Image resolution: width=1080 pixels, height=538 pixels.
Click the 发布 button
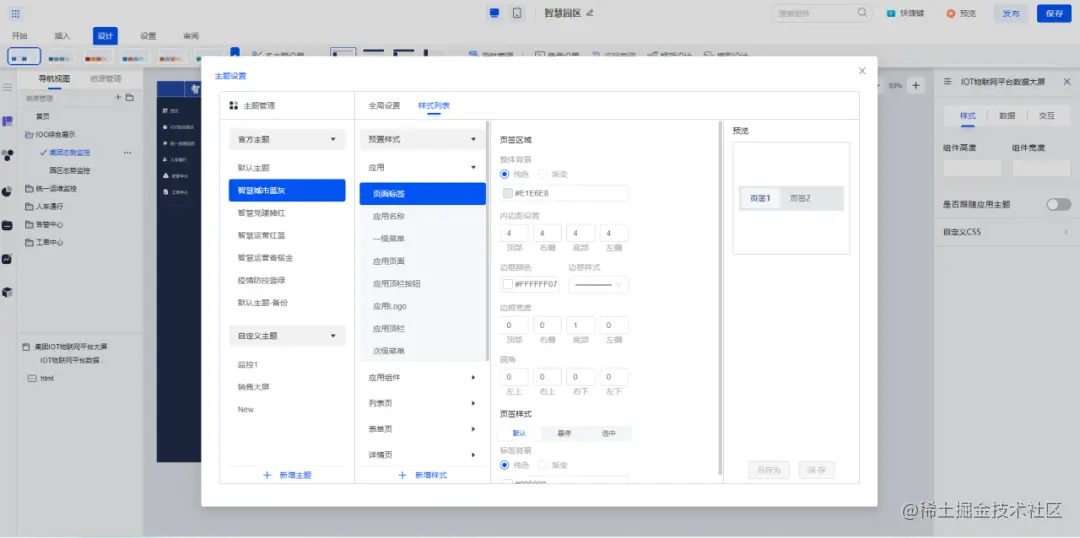[x=1010, y=13]
